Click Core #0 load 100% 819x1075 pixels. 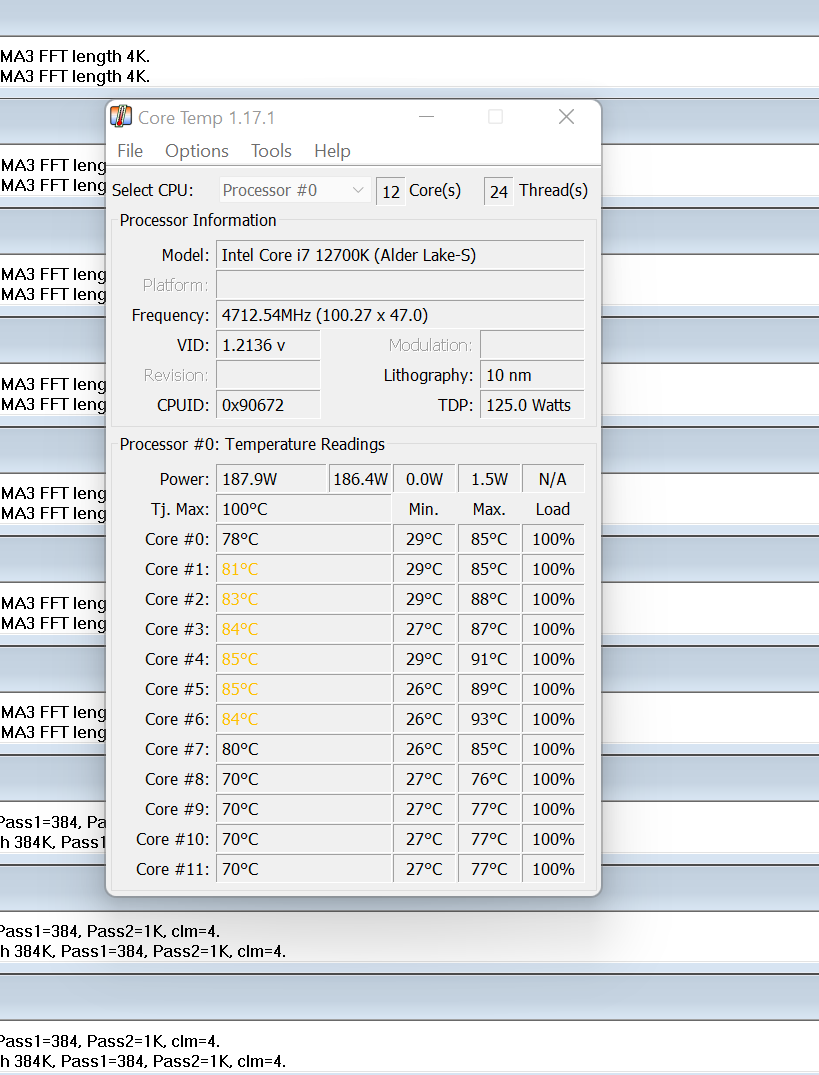click(x=553, y=540)
